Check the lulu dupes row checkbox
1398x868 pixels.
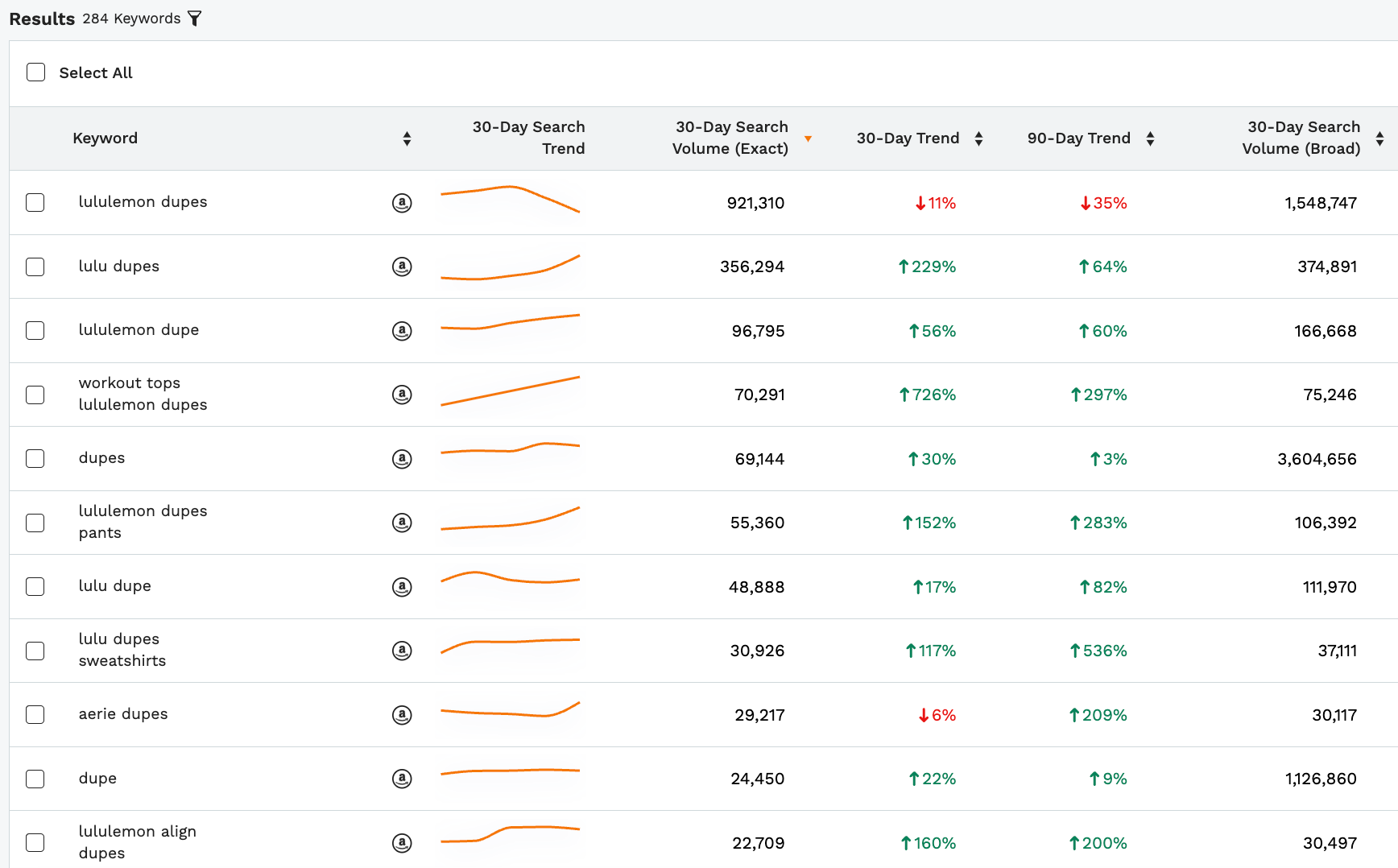[35, 267]
